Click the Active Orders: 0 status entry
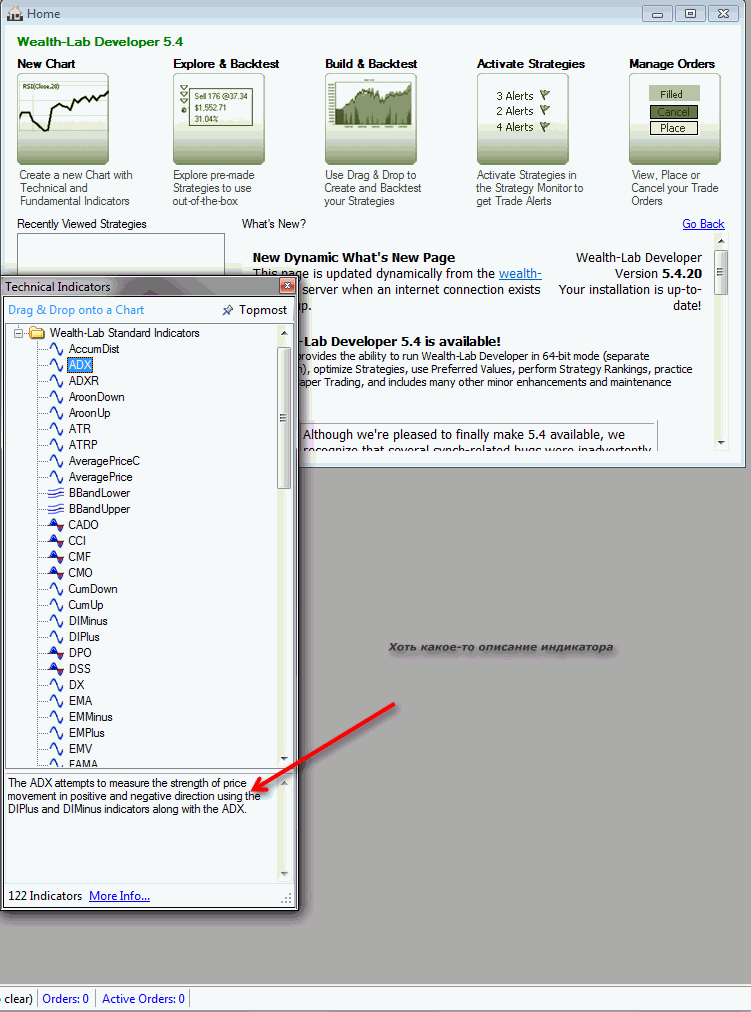 tap(143, 998)
